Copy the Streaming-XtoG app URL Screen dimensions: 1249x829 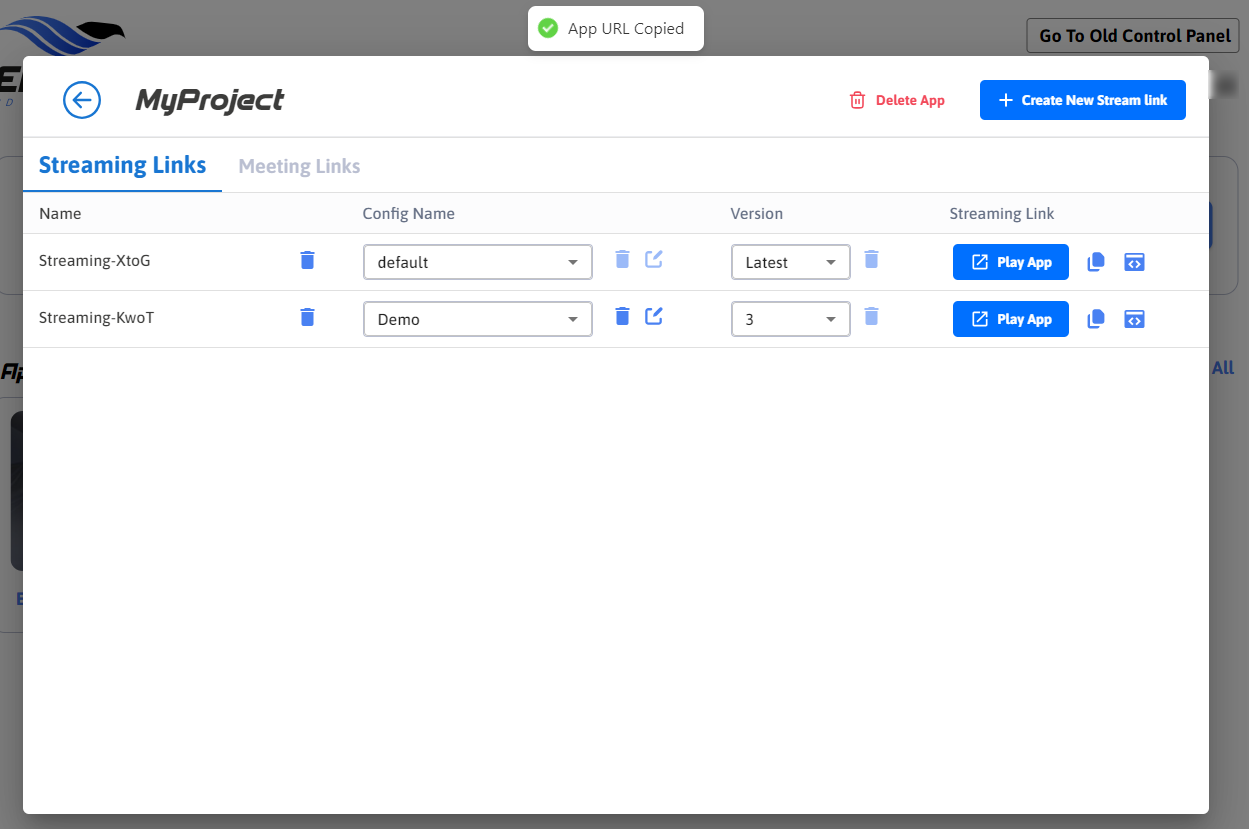click(x=1096, y=262)
